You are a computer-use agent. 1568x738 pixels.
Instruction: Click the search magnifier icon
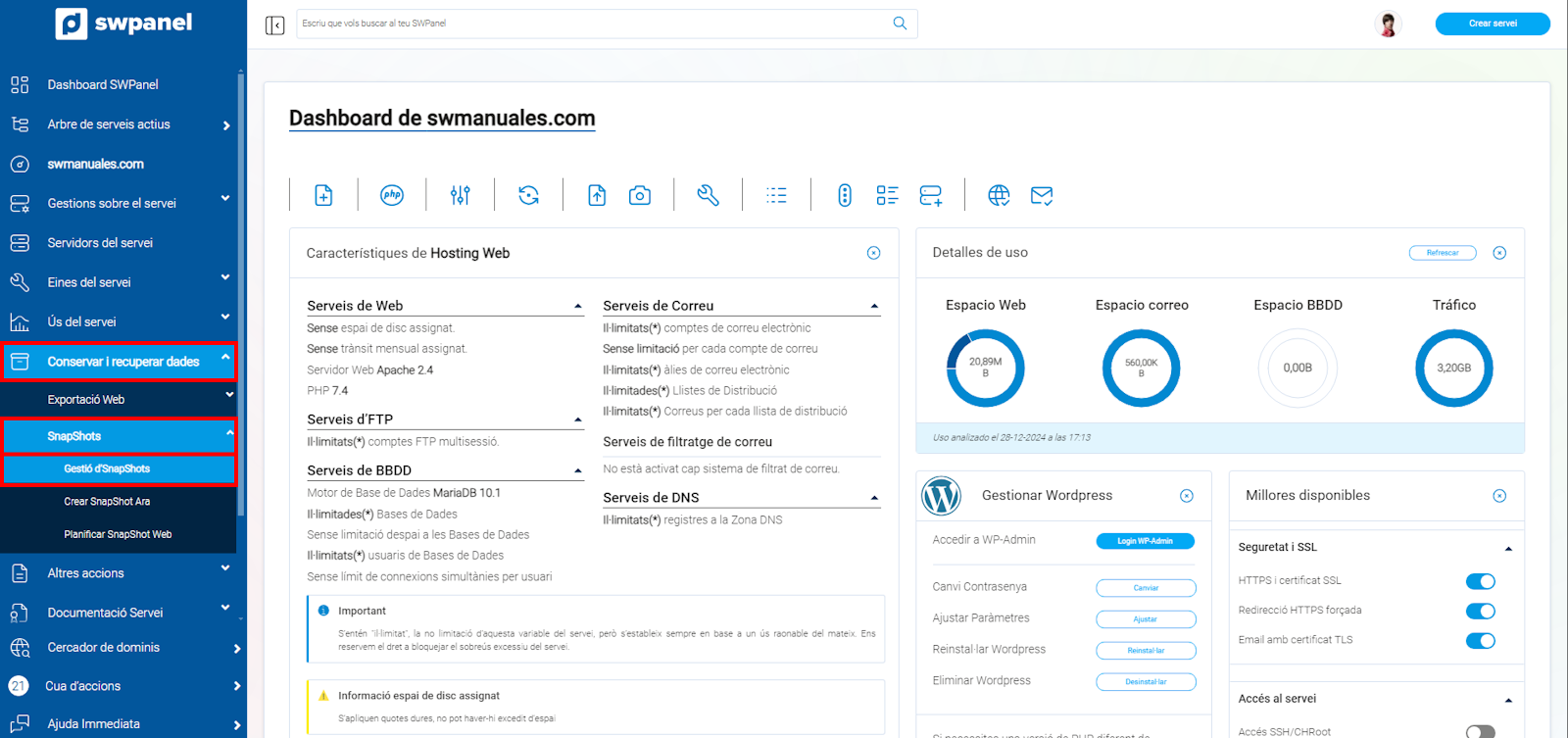[x=900, y=24]
